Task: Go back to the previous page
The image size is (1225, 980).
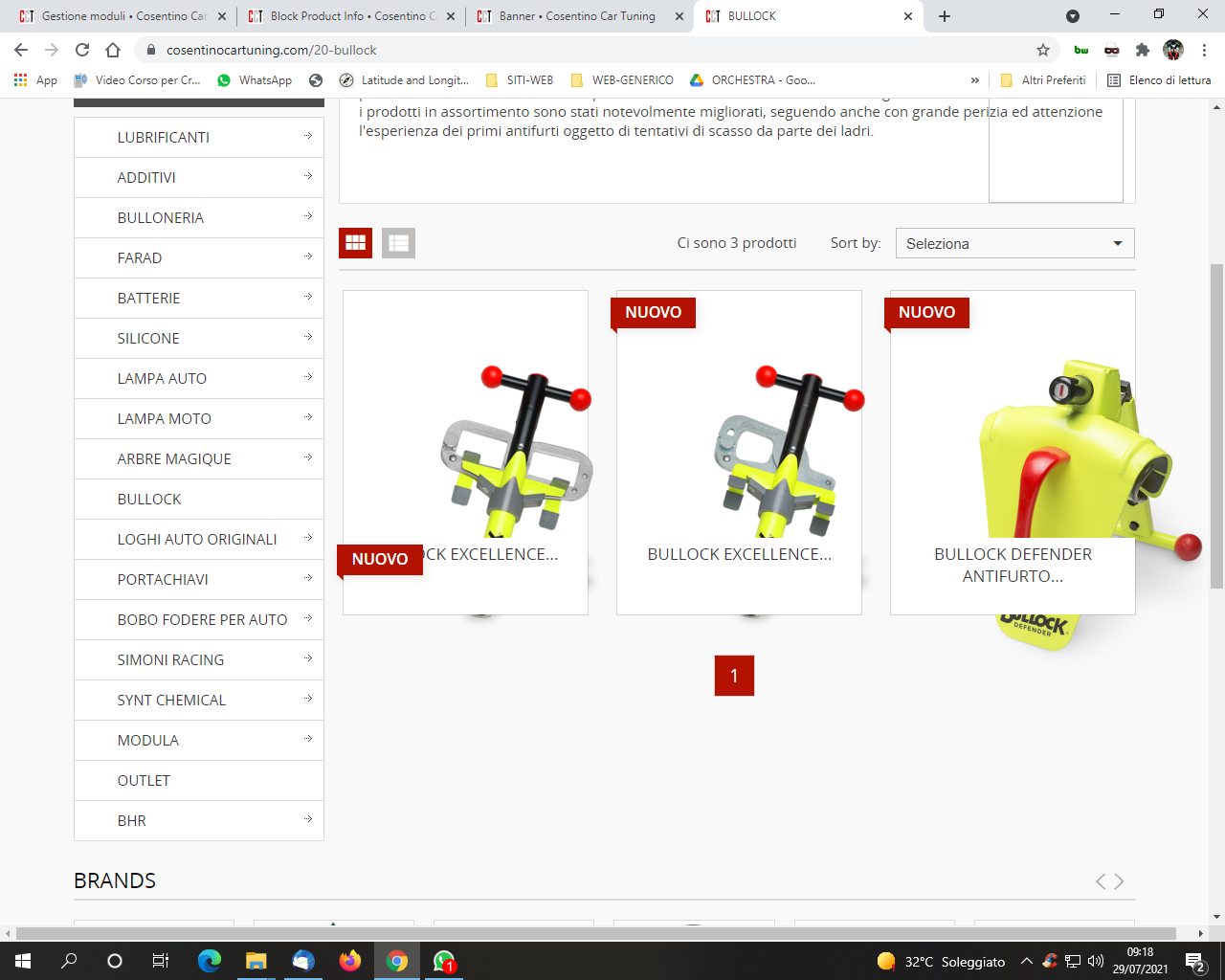Action: [21, 50]
